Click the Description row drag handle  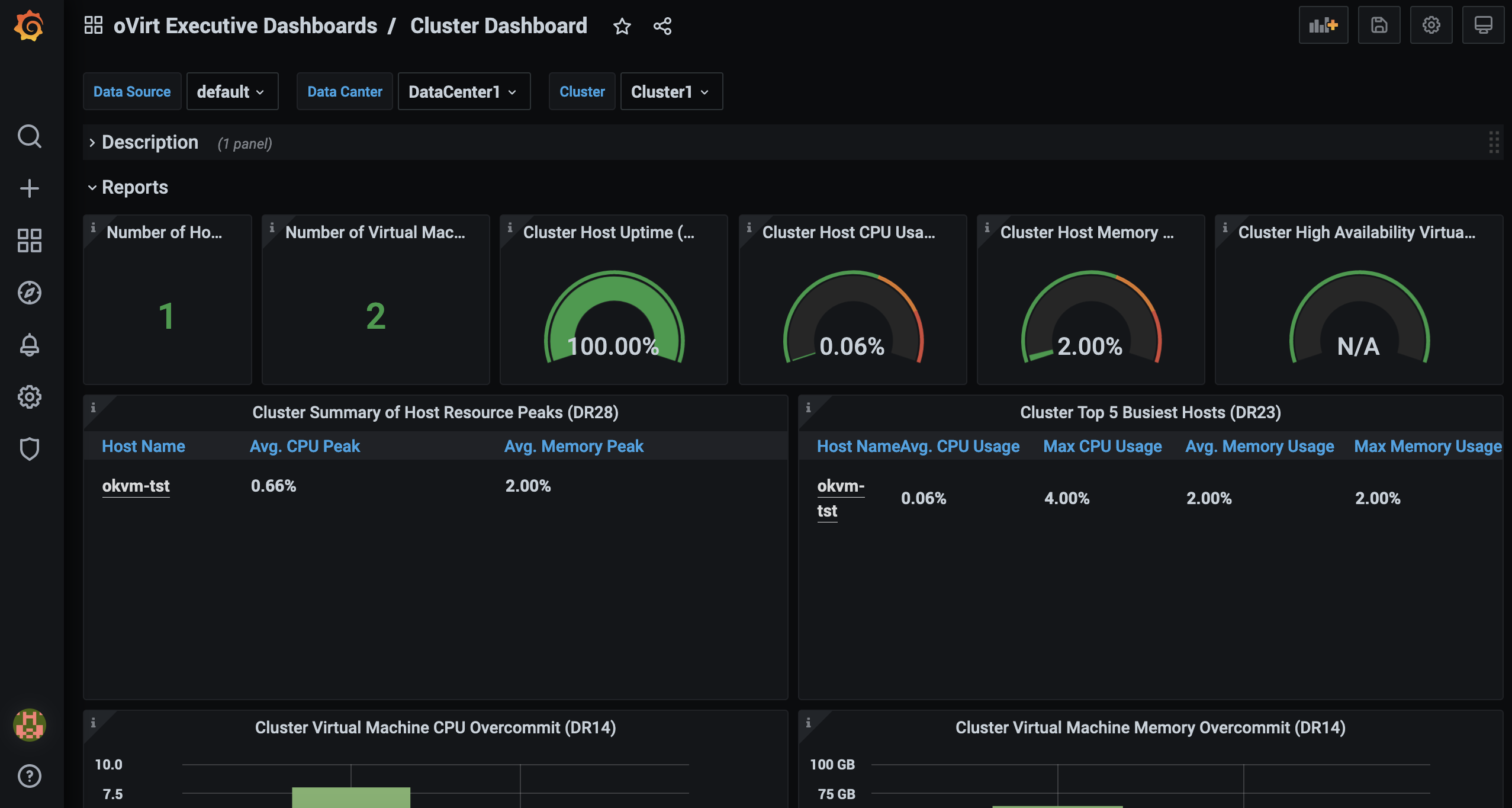point(1493,142)
